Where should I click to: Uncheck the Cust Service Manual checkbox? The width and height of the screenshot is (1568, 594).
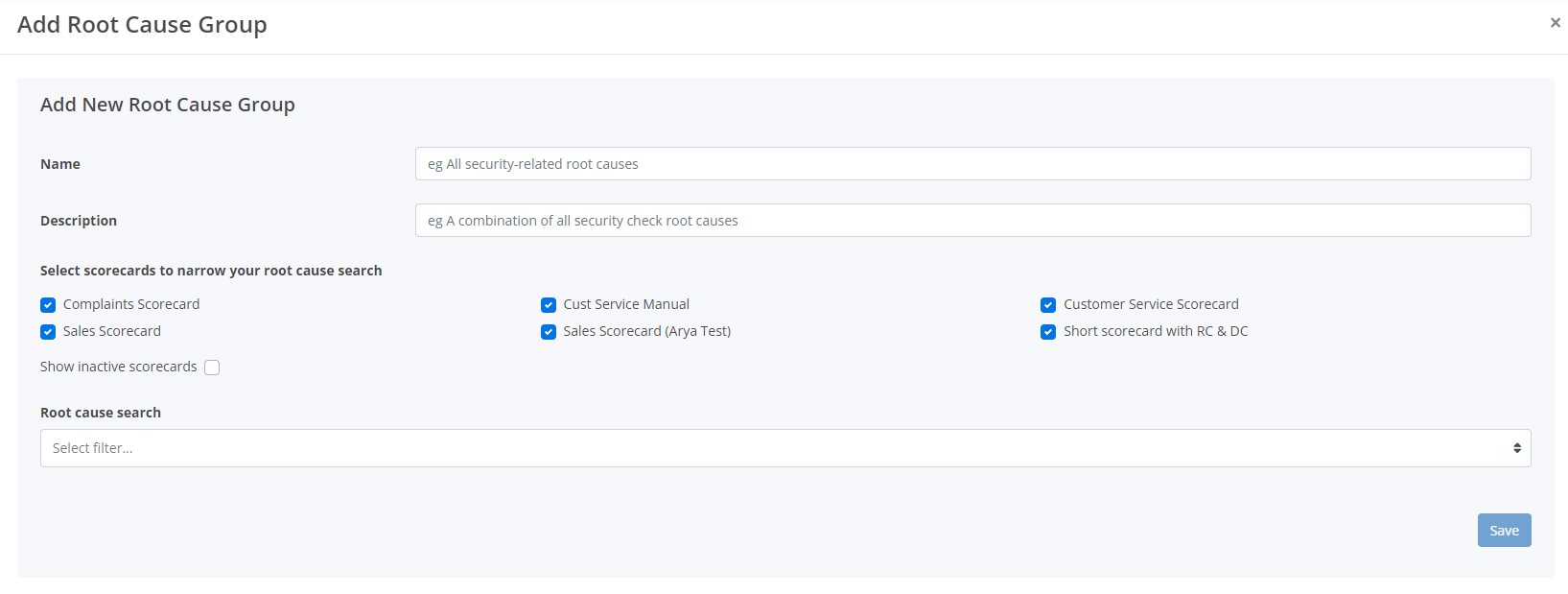549,305
